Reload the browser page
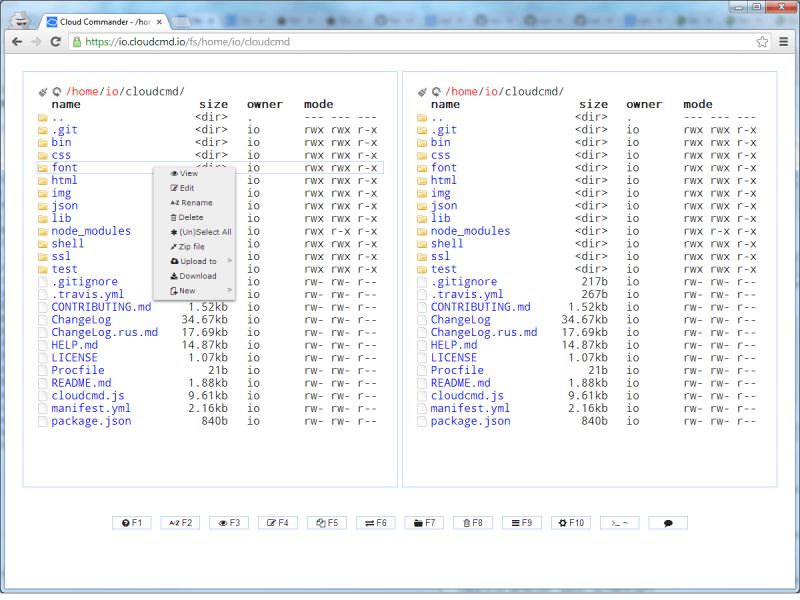 click(x=56, y=42)
